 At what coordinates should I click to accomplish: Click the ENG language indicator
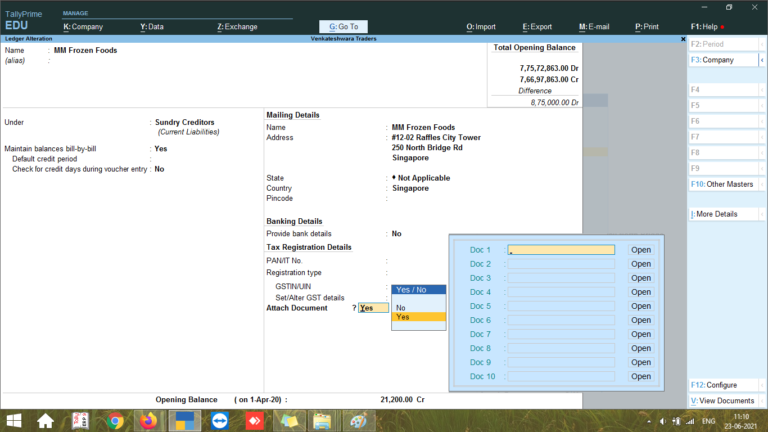point(708,421)
